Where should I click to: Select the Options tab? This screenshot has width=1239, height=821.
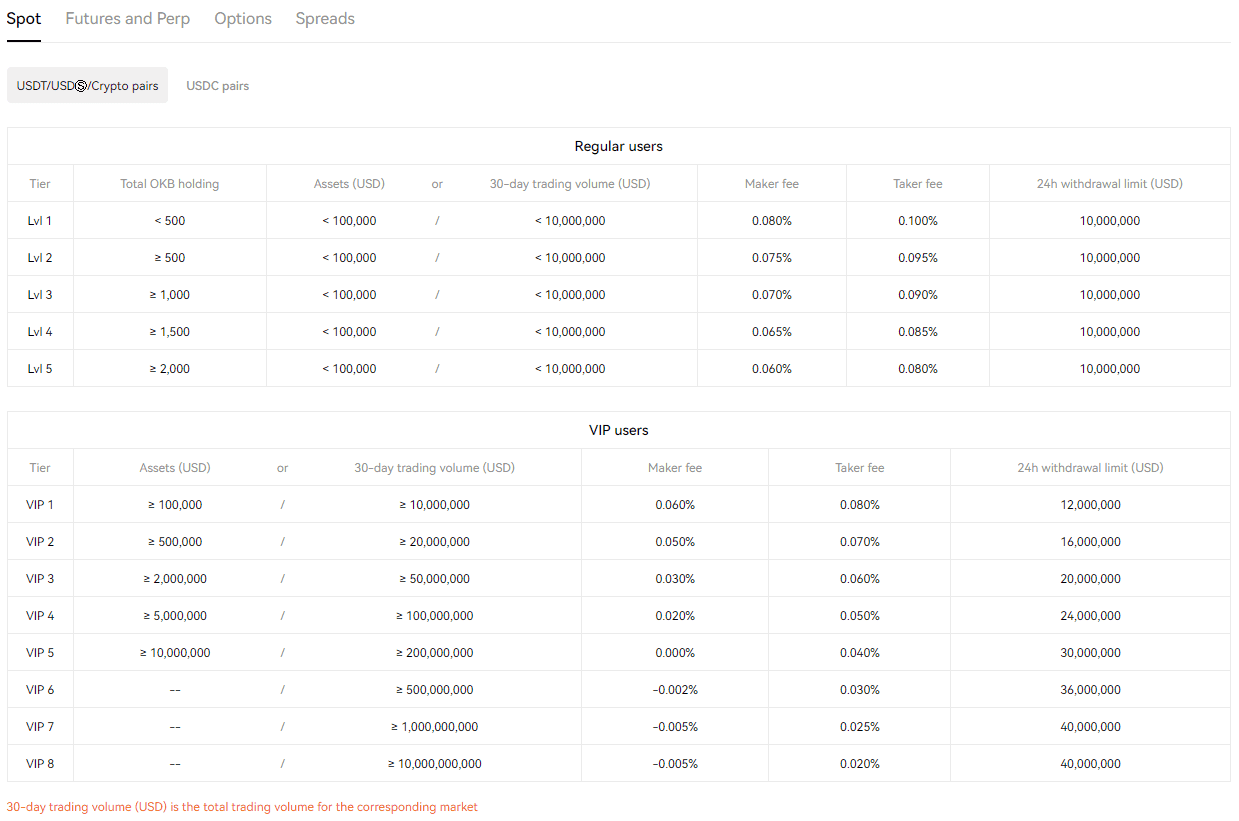(243, 19)
